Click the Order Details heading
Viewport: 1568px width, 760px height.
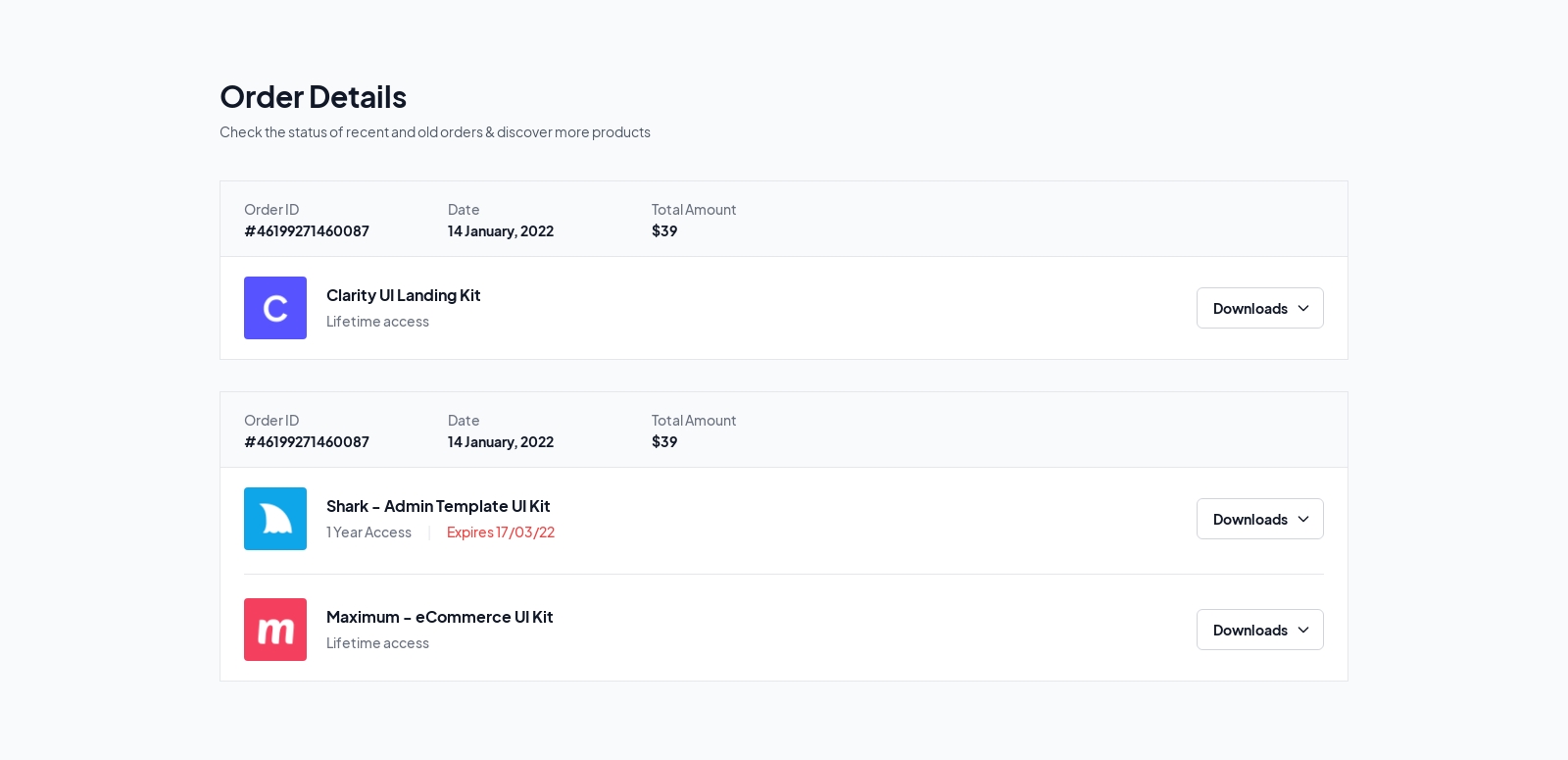(x=313, y=97)
